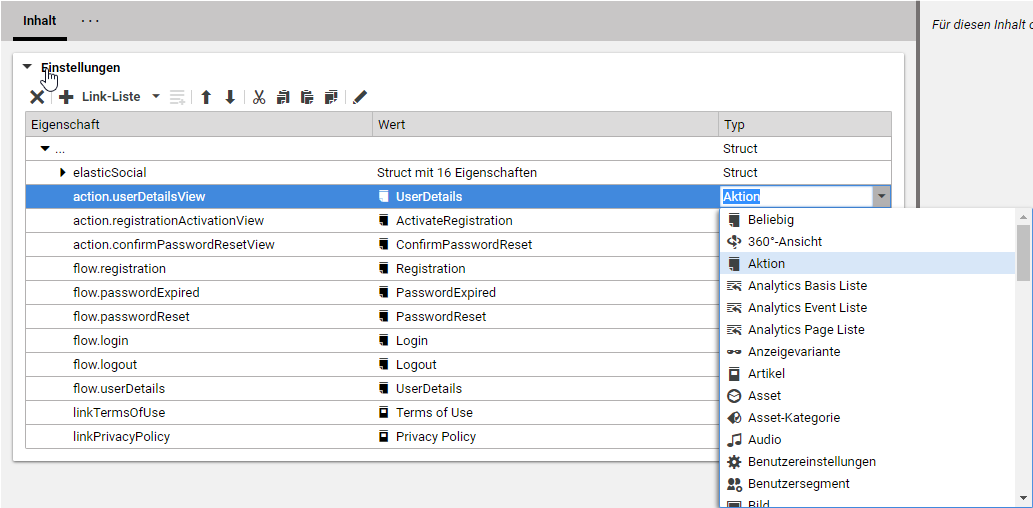Select Analytics Event Liste type option
Viewport: 1033px width, 508px height.
tap(806, 307)
